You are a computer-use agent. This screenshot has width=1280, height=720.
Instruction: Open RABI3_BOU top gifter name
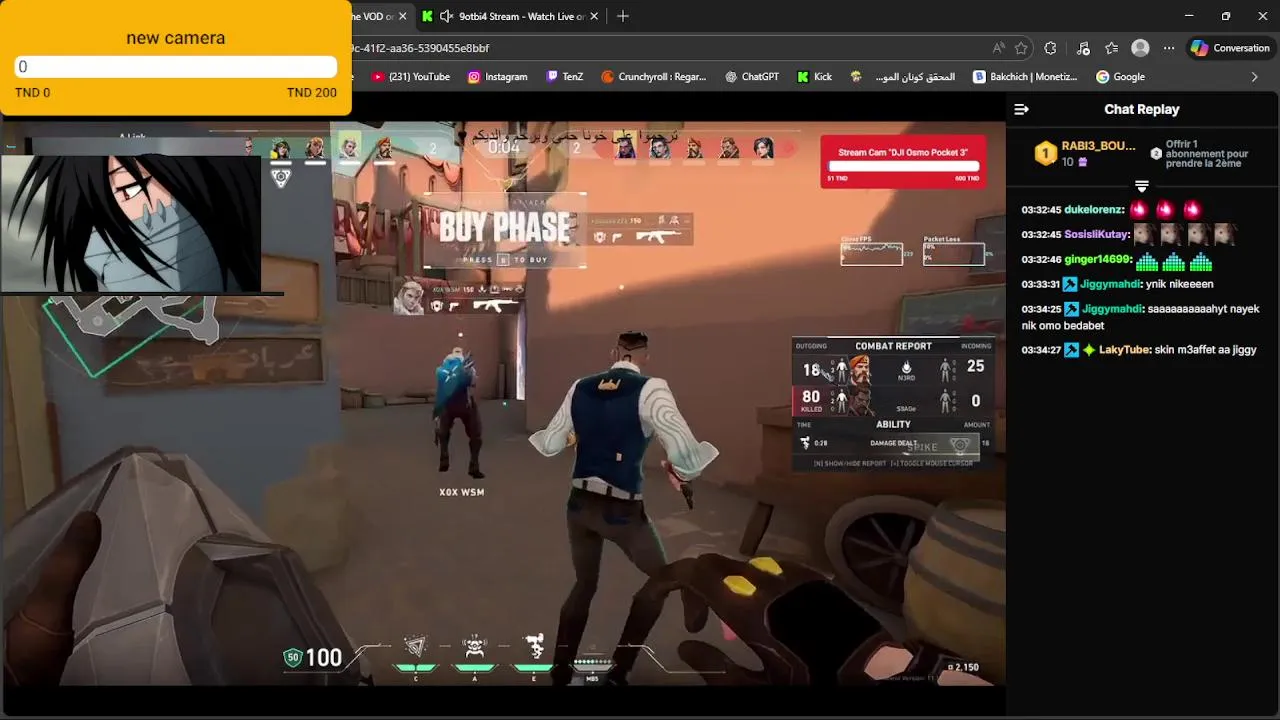(x=1098, y=146)
